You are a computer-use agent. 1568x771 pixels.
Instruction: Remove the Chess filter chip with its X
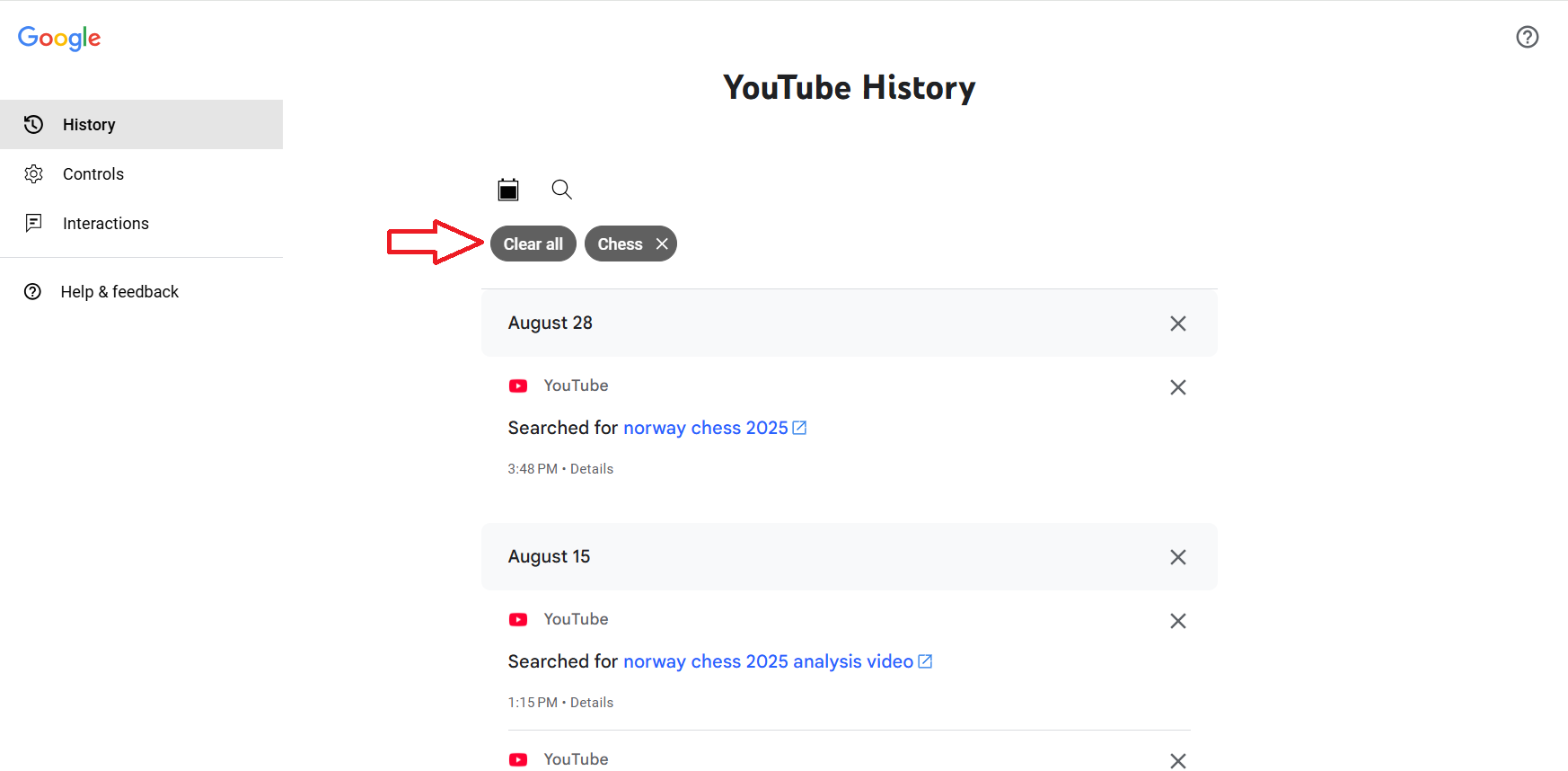point(662,244)
